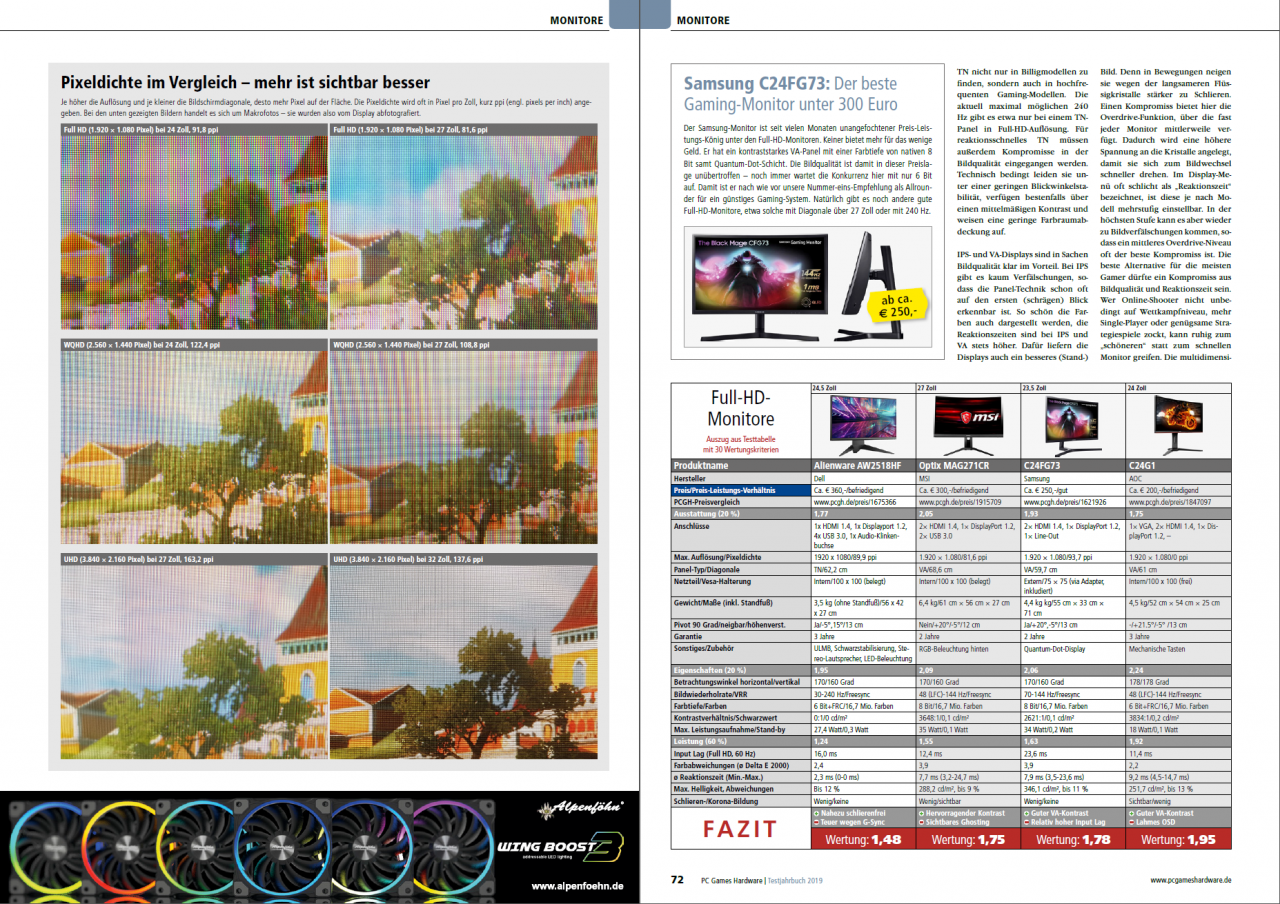Viewport: 1280px width, 904px height.
Task: Click the 'FAZIT' label
Action: tap(740, 828)
